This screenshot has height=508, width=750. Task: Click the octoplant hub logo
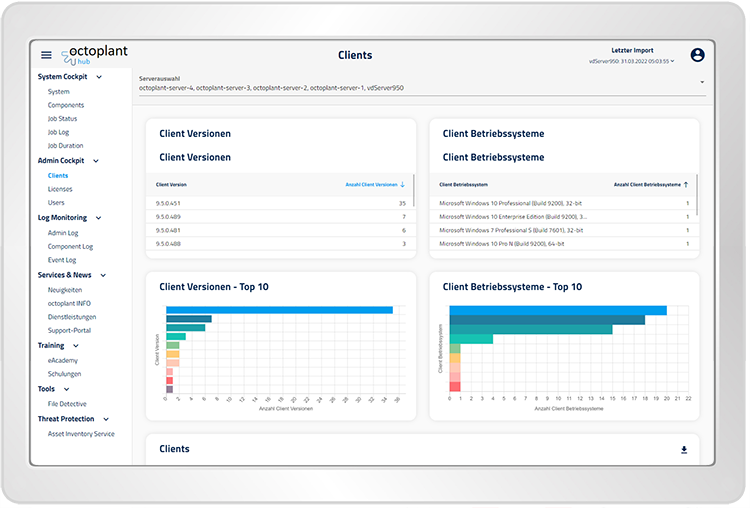tap(94, 54)
